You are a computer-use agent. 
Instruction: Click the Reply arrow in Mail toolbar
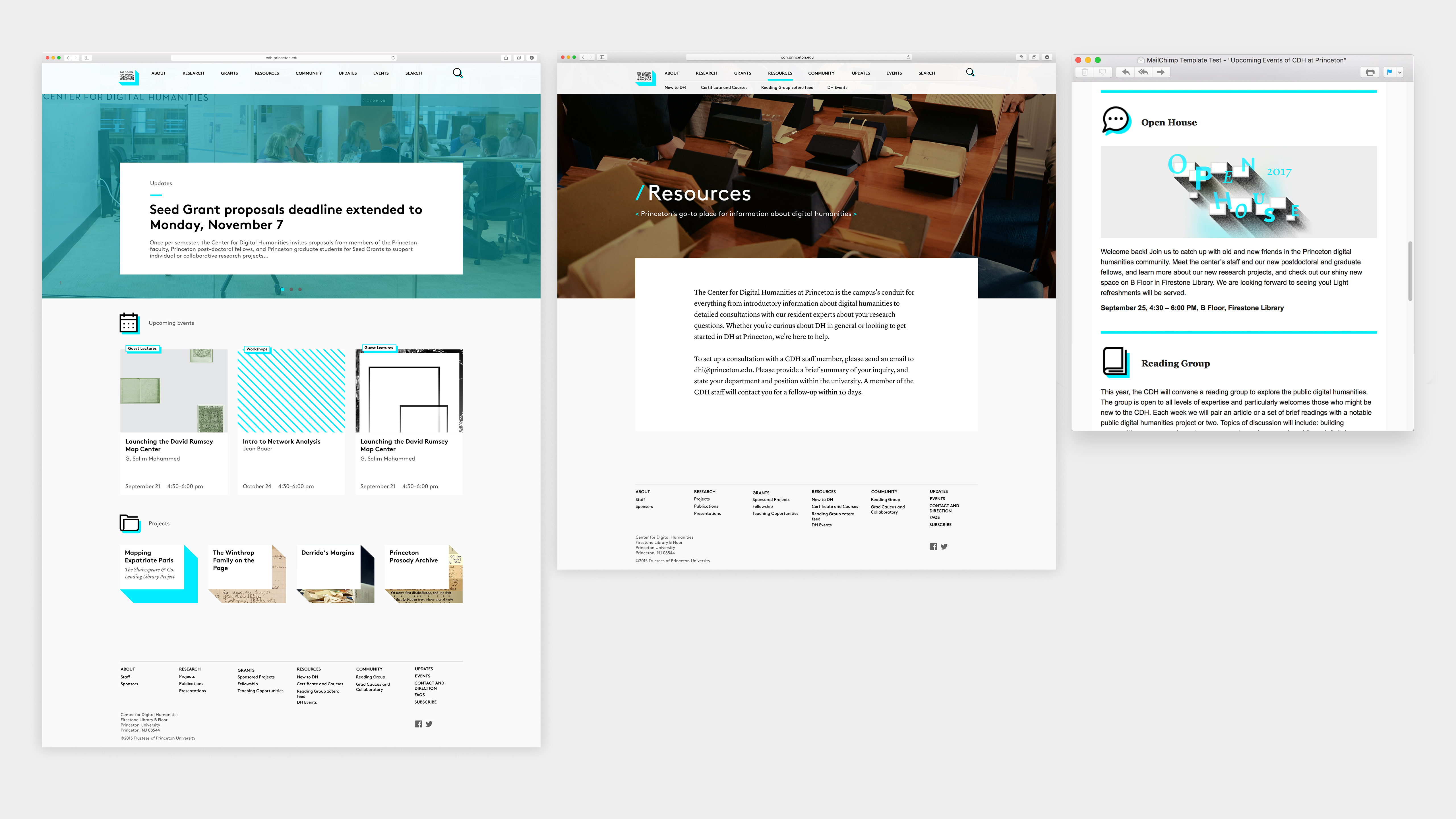click(x=1125, y=72)
